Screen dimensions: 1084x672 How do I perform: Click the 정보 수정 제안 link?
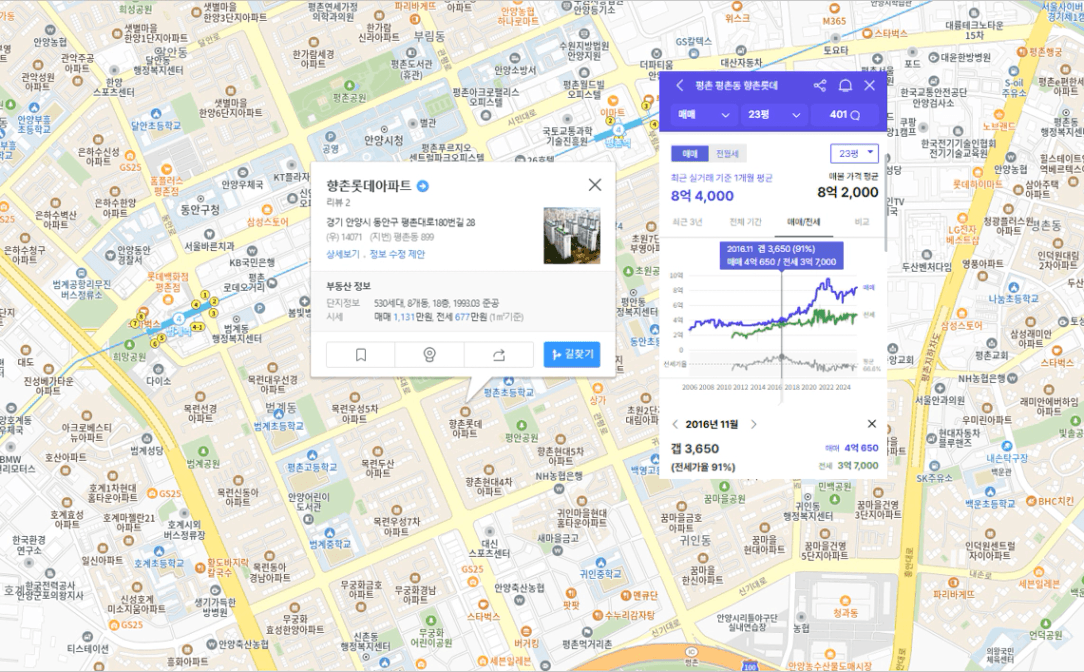[x=397, y=254]
